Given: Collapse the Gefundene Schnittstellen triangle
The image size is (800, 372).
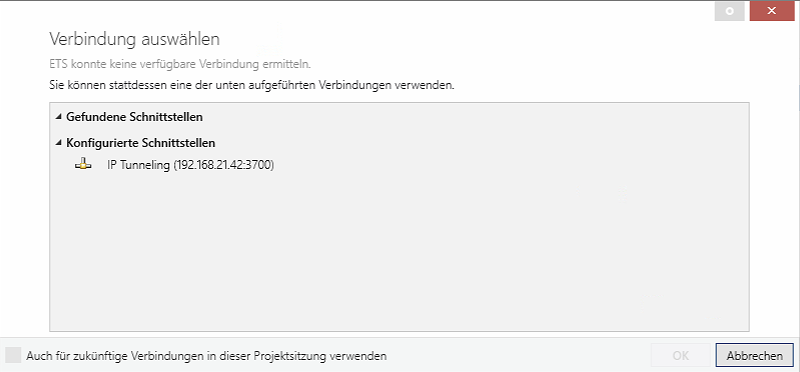Looking at the screenshot, I should tap(59, 117).
